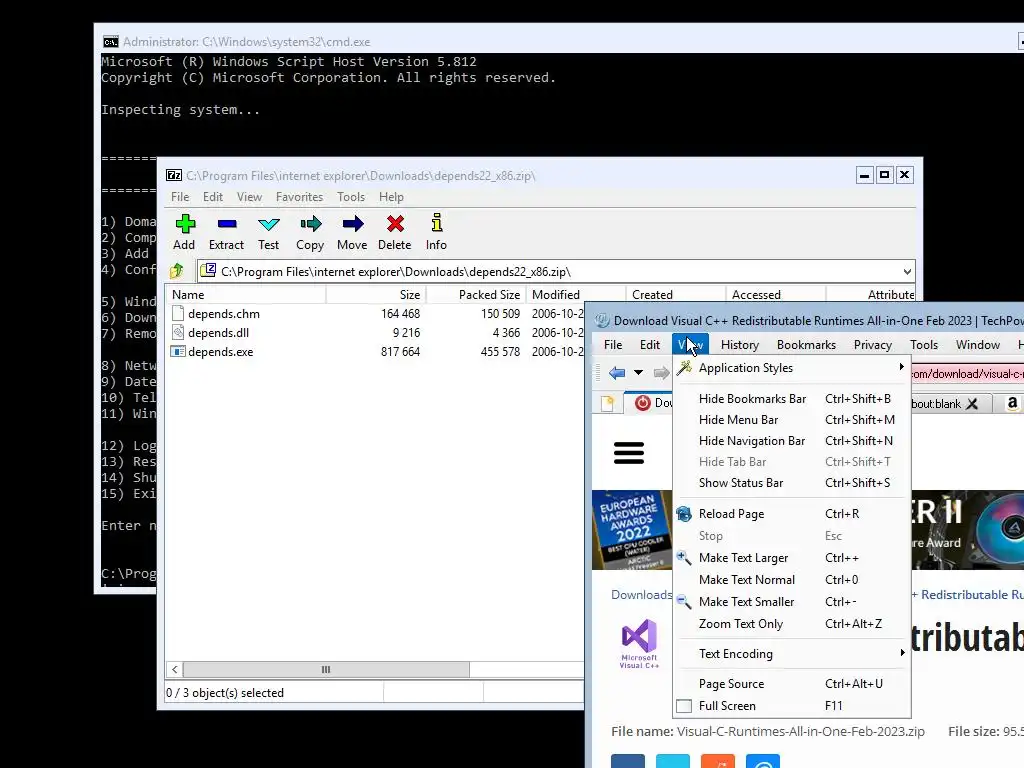Sort by the Name column header

click(246, 295)
